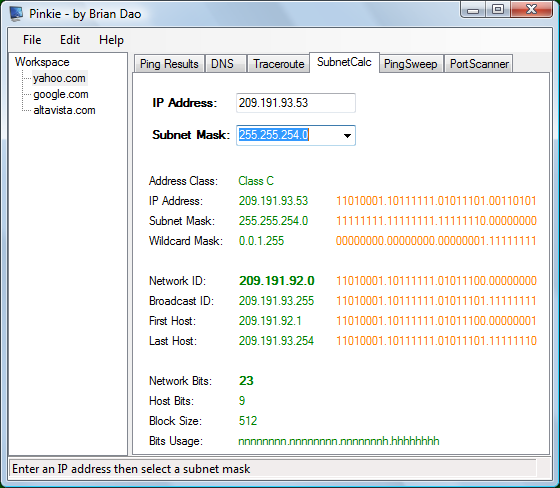The height and width of the screenshot is (488, 560).
Task: Maximize the Pinkie window
Action: pos(498,10)
